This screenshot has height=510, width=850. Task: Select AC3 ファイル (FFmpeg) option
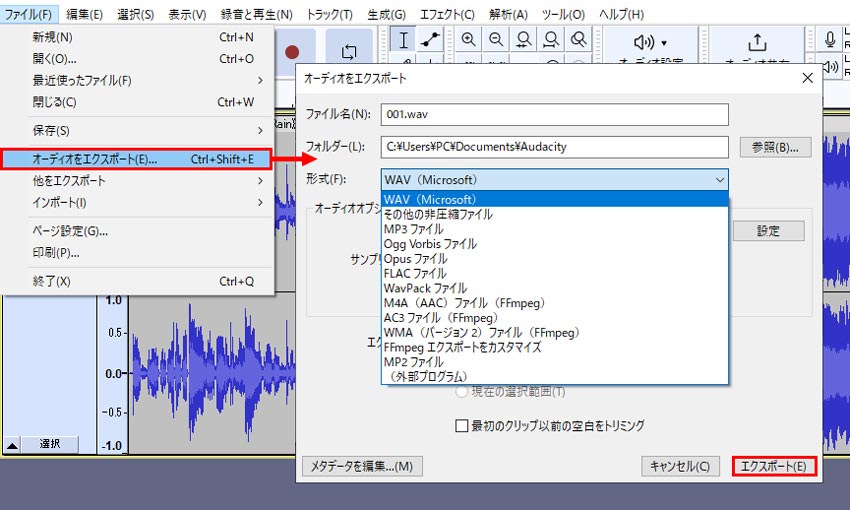[x=555, y=318]
